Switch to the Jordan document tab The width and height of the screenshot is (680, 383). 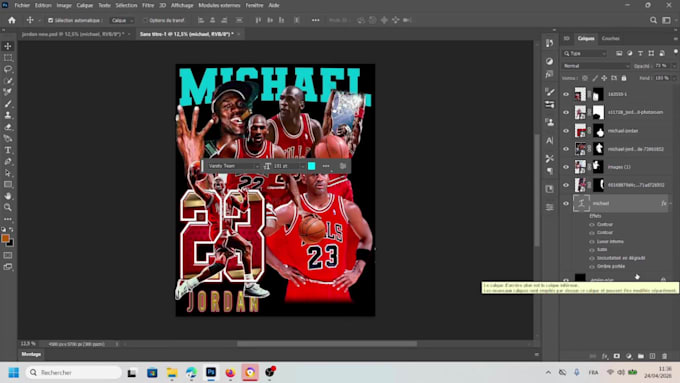point(73,34)
